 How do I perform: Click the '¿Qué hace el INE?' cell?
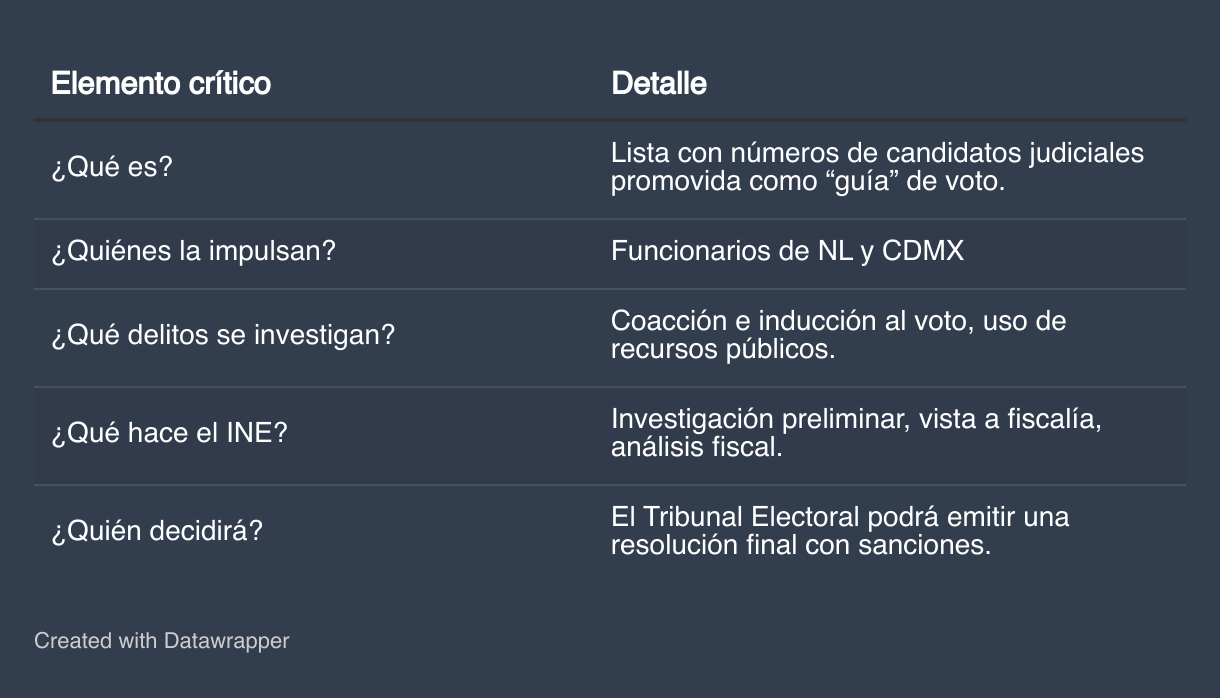tap(169, 433)
